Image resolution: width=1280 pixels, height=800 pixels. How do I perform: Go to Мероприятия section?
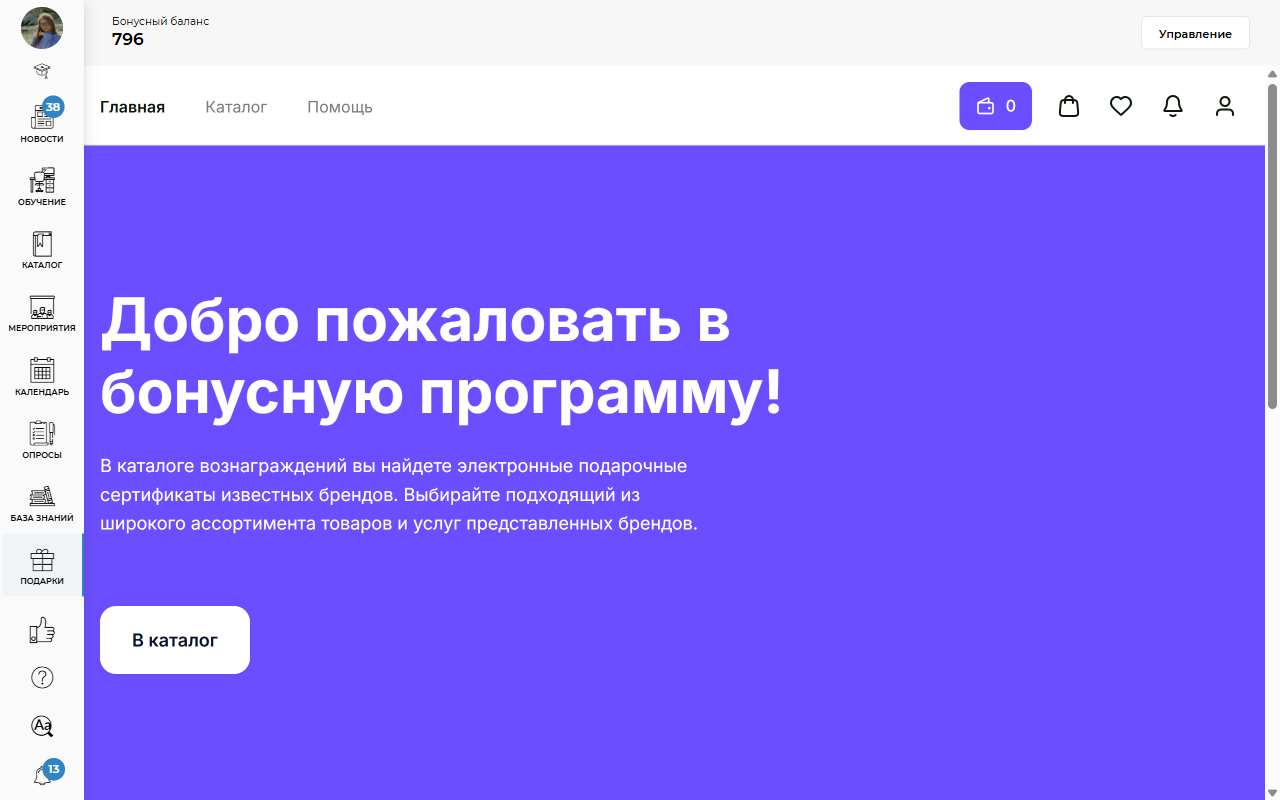[42, 312]
